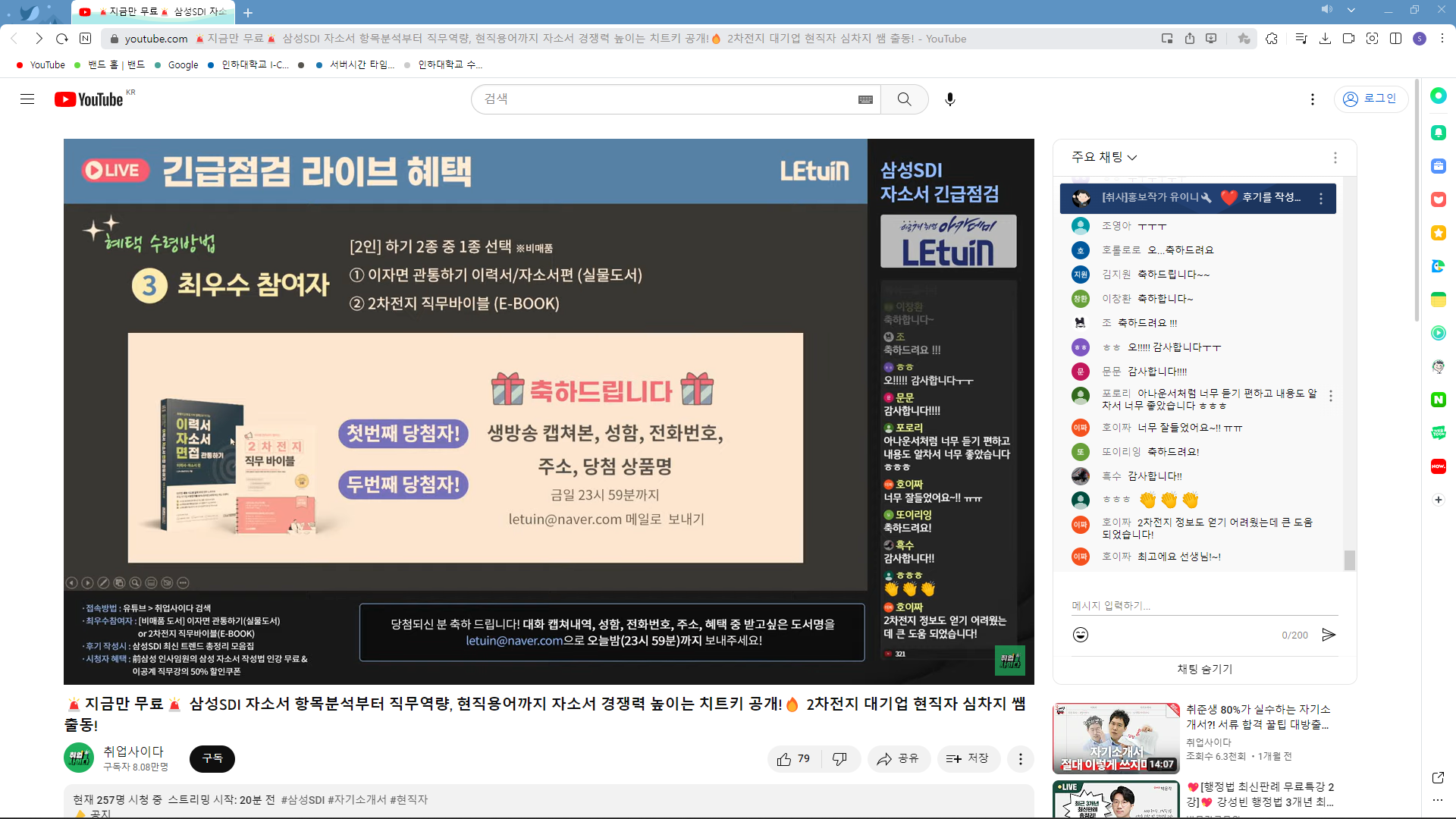Click the #현직자 hashtag
This screenshot has height=819, width=1456.
409,800
